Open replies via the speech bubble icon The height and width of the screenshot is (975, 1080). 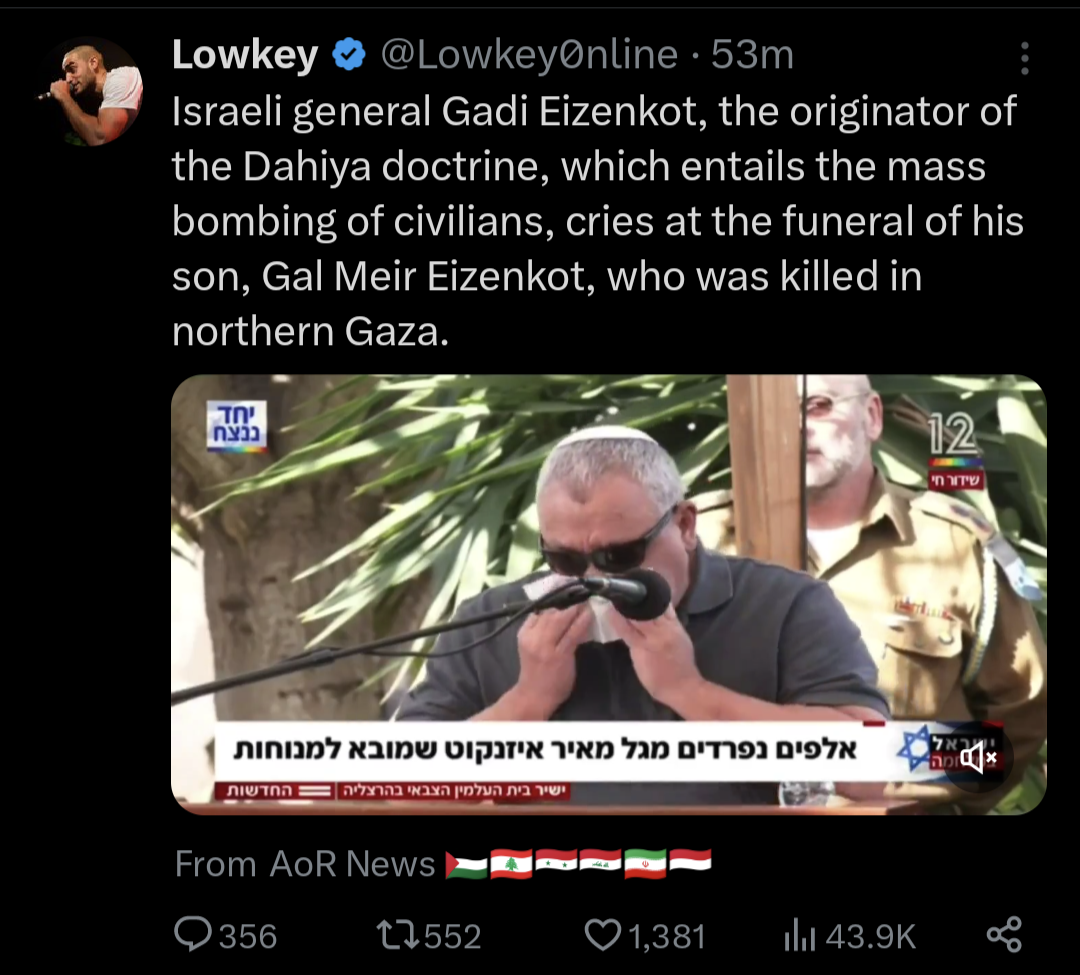click(193, 934)
